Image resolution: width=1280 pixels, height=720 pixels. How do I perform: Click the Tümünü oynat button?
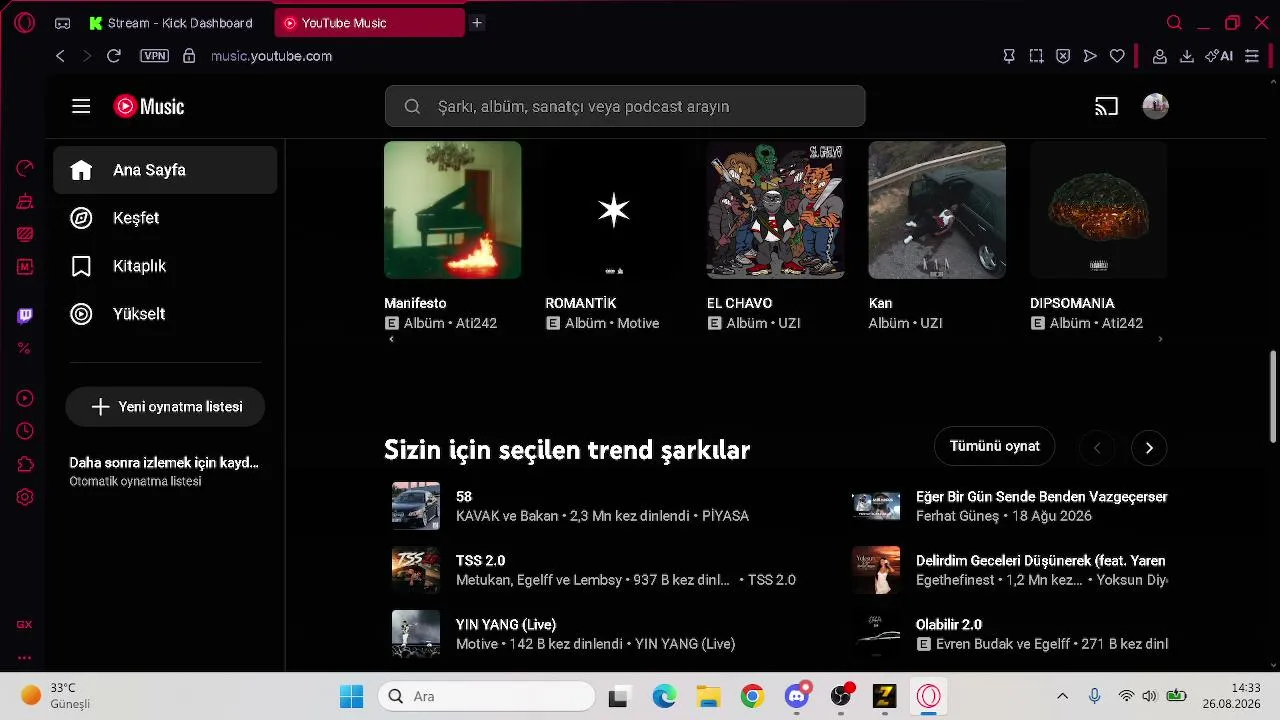point(995,446)
